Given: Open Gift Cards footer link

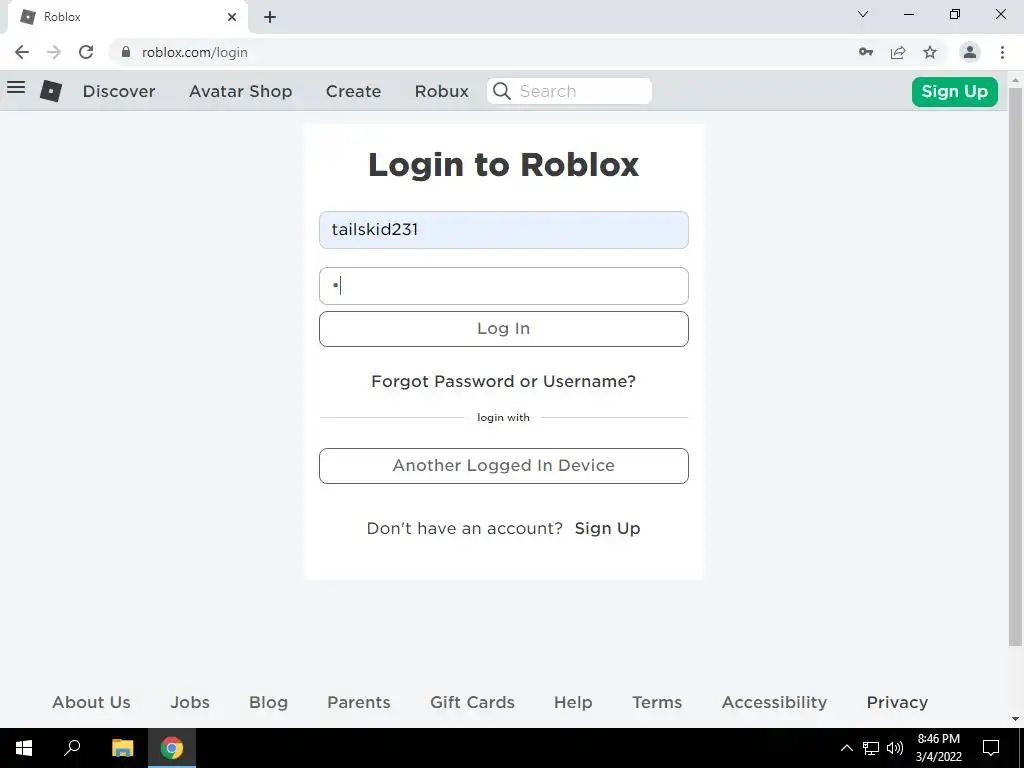Looking at the screenshot, I should (472, 702).
